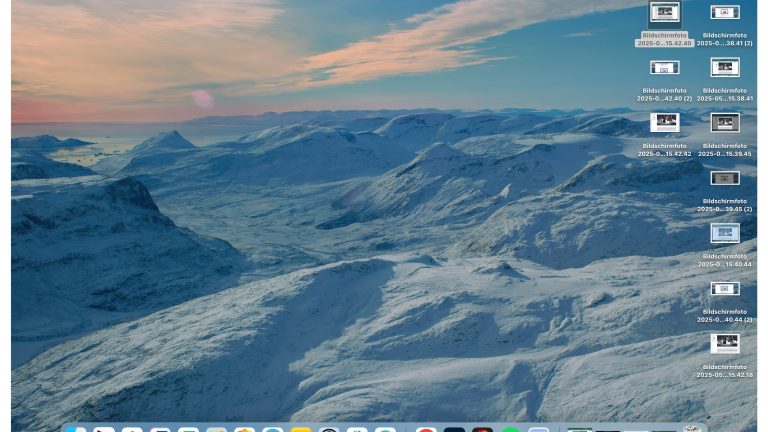Click Bildschirmfoto thumbnail ending 42.40 (2)

coord(664,67)
